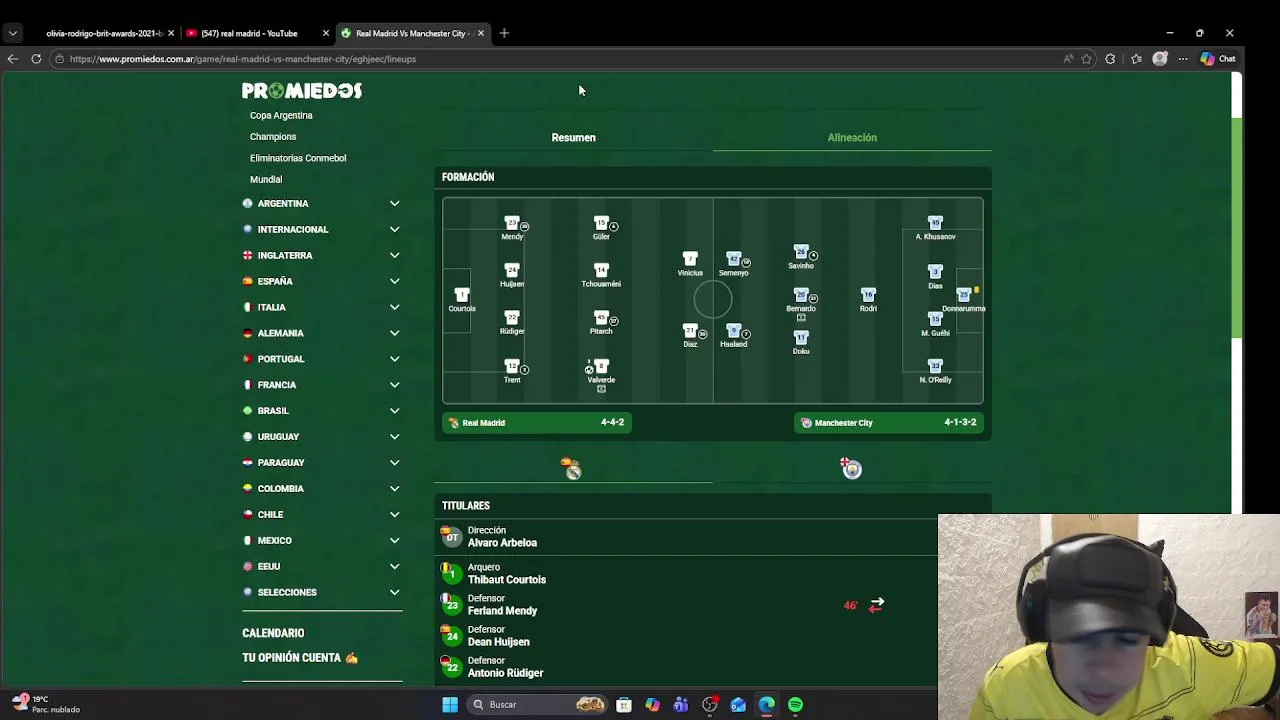
Task: Expand the URUGUAY section chevron
Action: tap(394, 437)
